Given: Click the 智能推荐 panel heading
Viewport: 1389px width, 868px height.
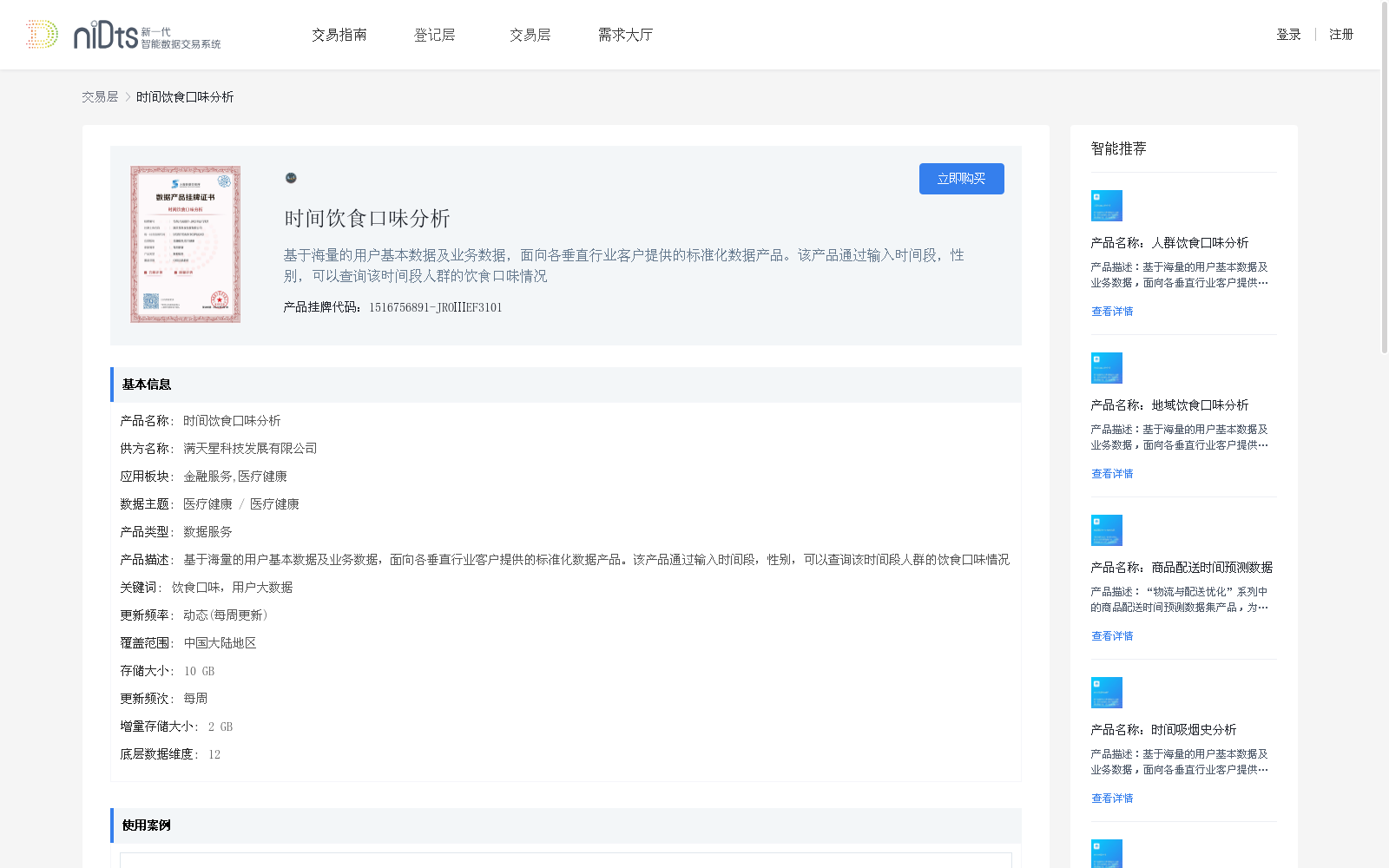Looking at the screenshot, I should click(1118, 148).
